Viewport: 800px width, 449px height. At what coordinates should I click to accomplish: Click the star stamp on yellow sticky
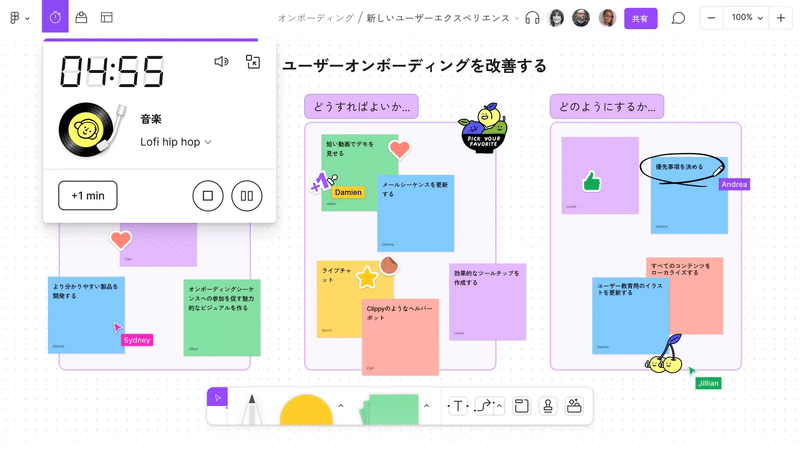pos(366,278)
